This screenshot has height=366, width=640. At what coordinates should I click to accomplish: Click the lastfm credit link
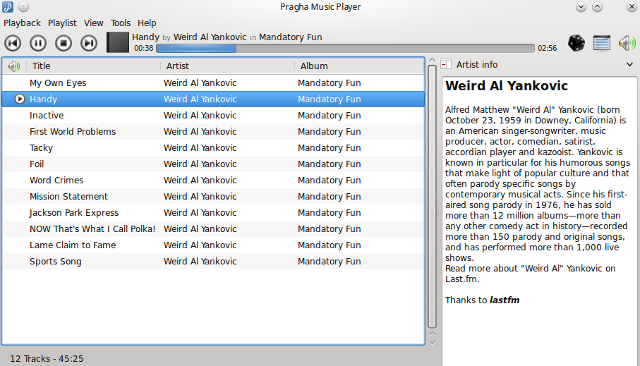pos(504,300)
